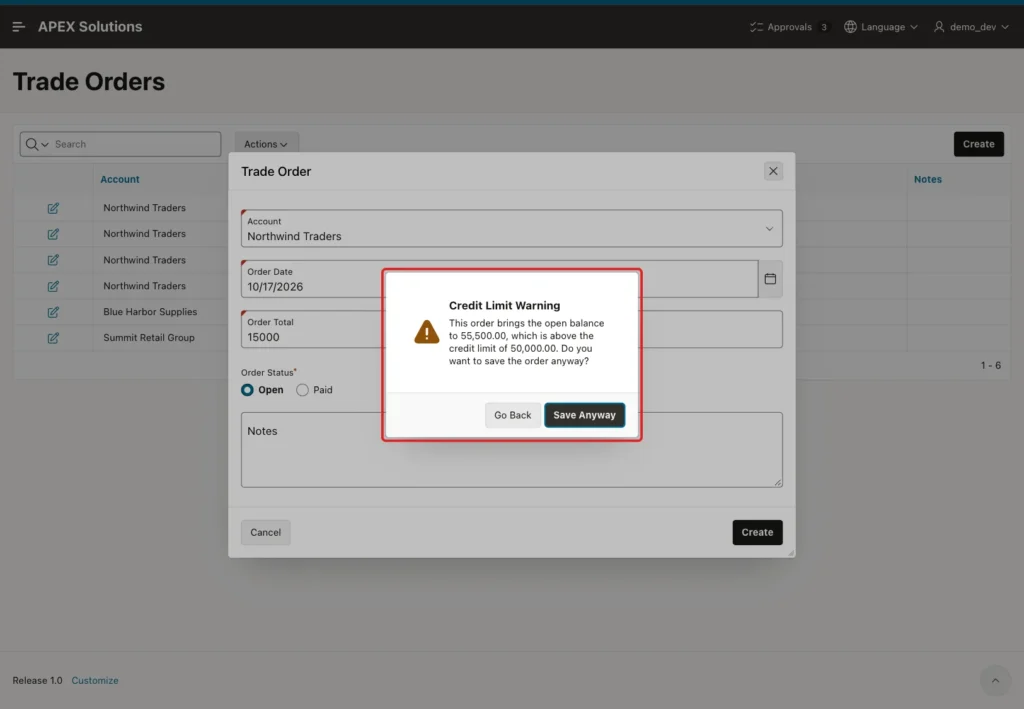
Task: Select the Paid order status
Action: 302,390
